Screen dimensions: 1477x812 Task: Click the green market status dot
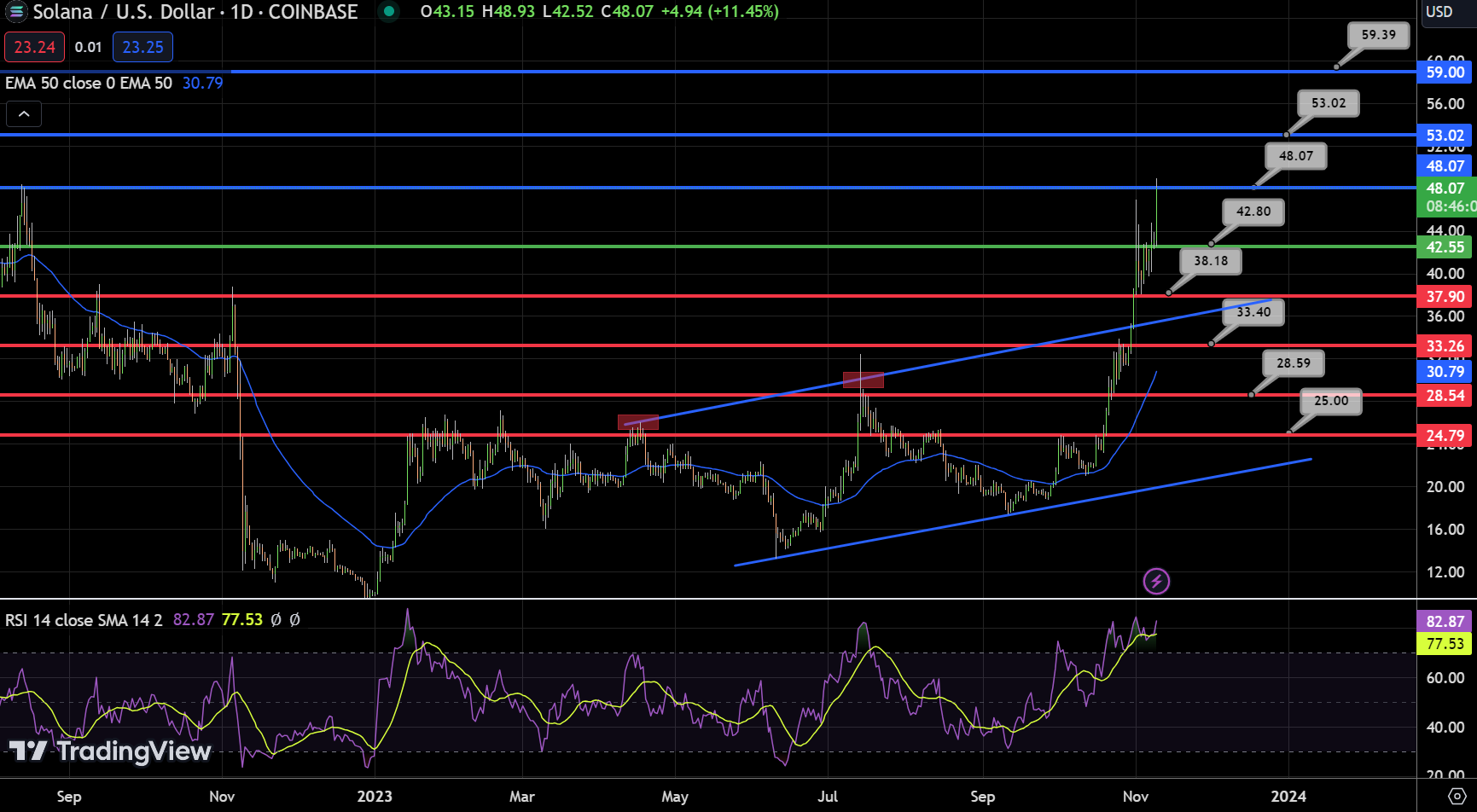point(389,11)
